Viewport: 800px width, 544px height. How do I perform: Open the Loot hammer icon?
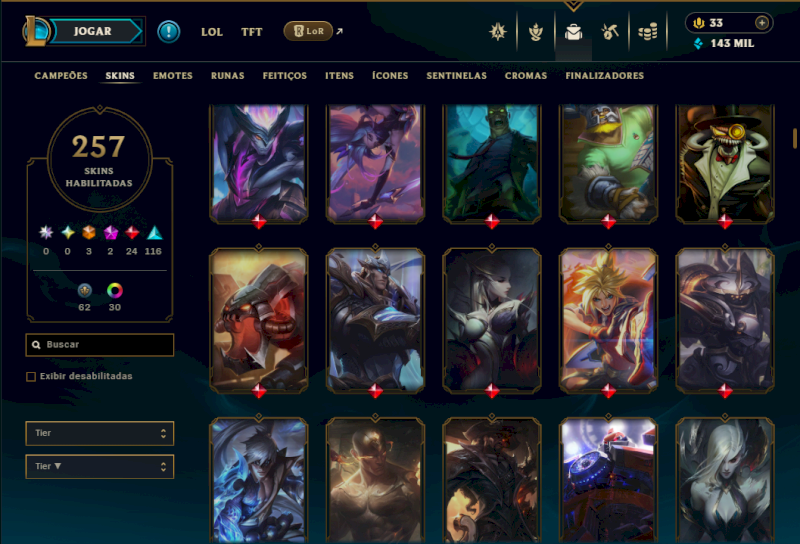610,32
